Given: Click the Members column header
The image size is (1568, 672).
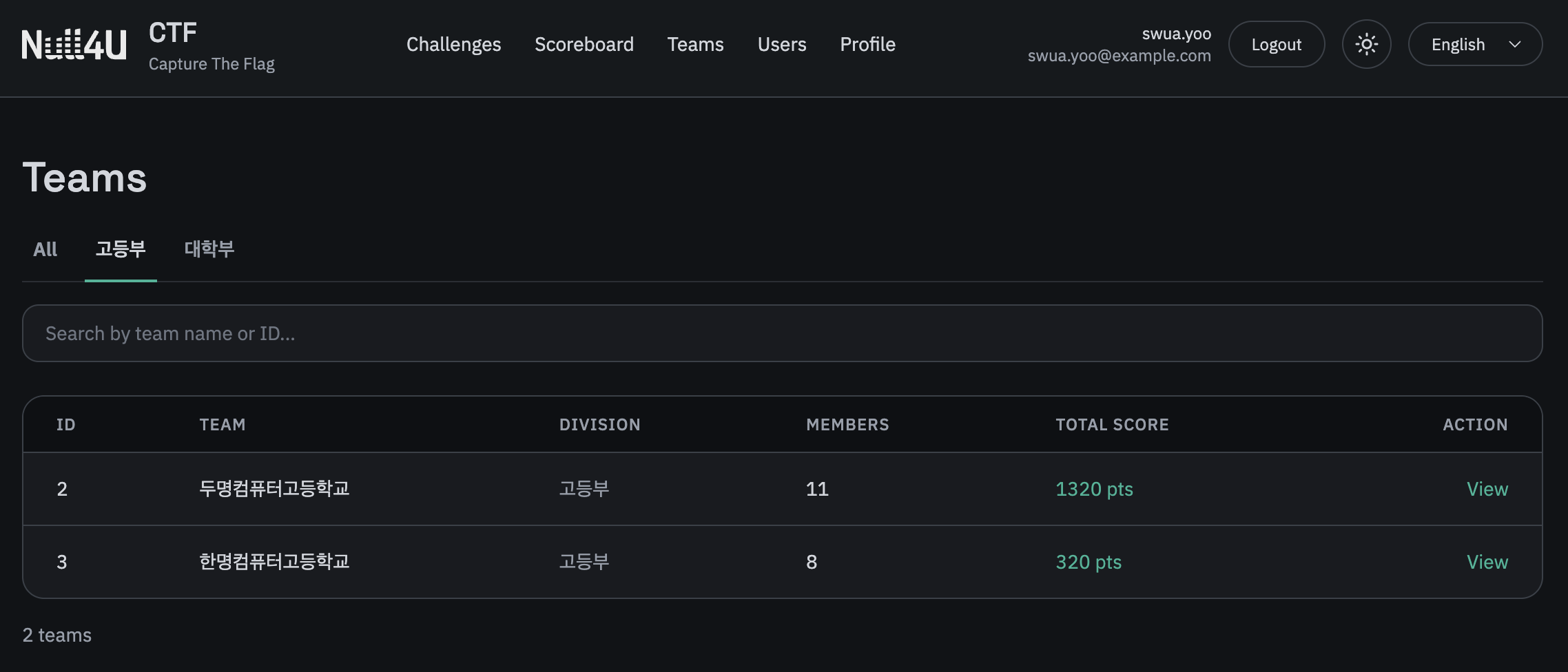Looking at the screenshot, I should (847, 425).
